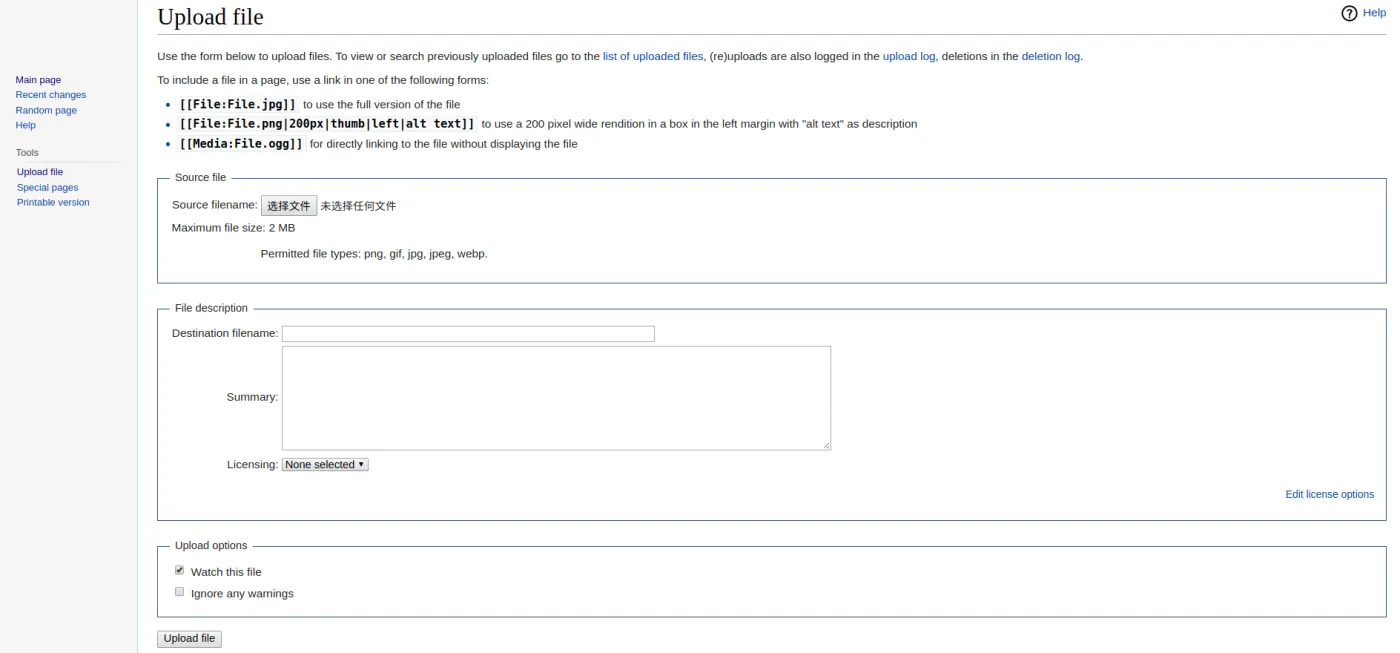The image size is (1400, 653).
Task: Click the File description legend
Action: (x=211, y=308)
